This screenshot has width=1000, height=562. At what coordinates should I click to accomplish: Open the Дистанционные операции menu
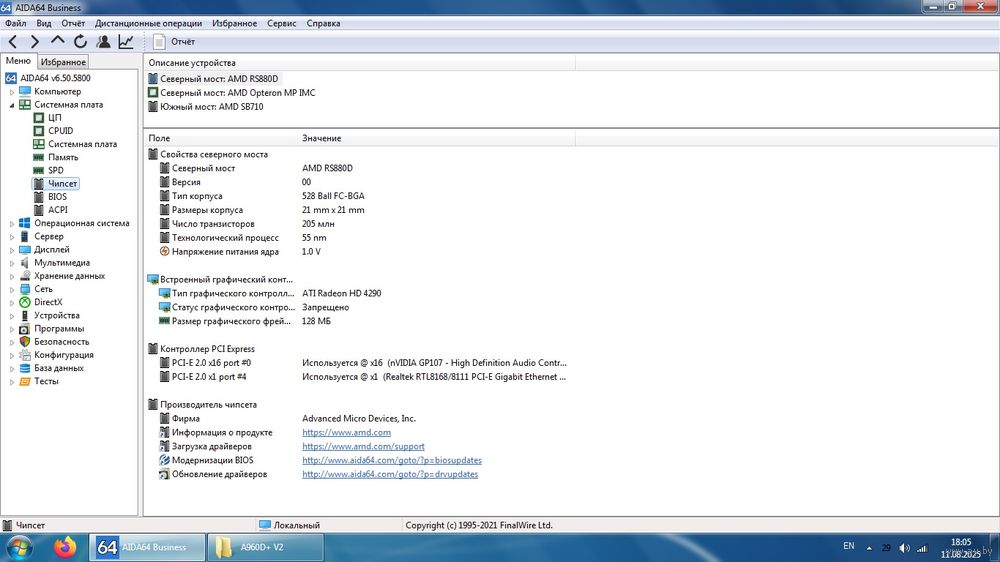click(x=148, y=24)
